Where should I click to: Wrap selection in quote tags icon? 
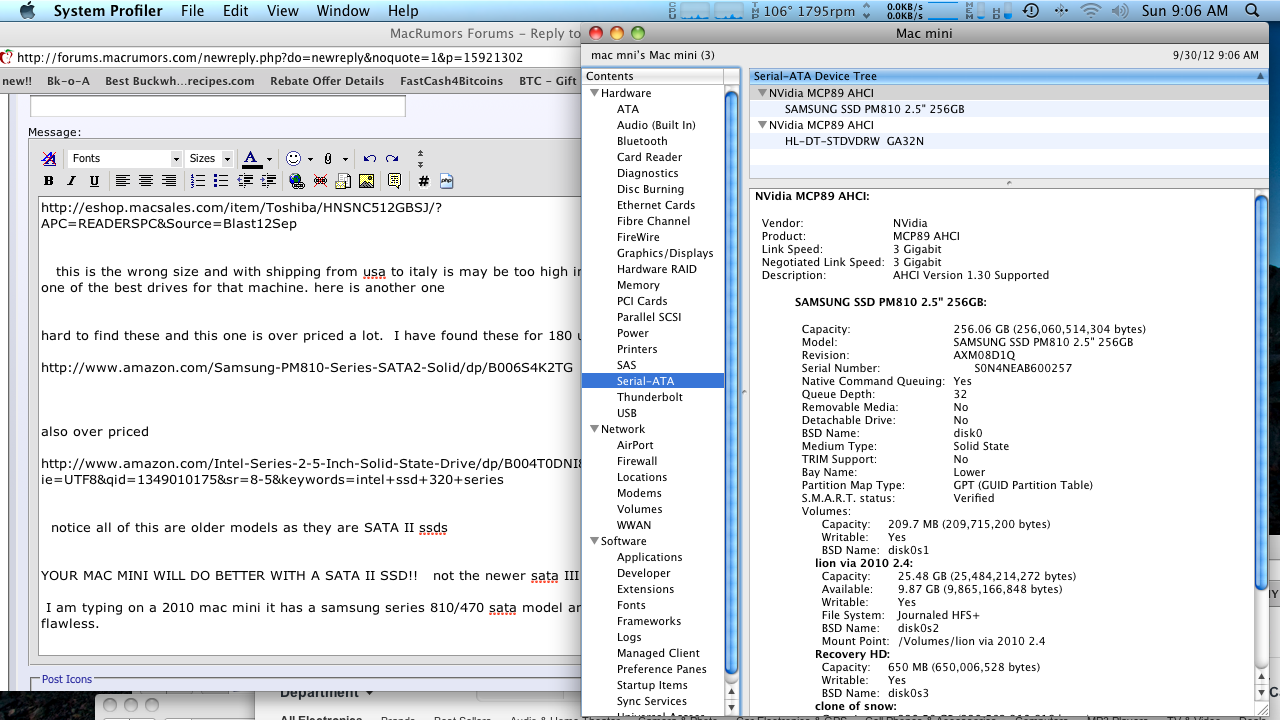pos(394,181)
